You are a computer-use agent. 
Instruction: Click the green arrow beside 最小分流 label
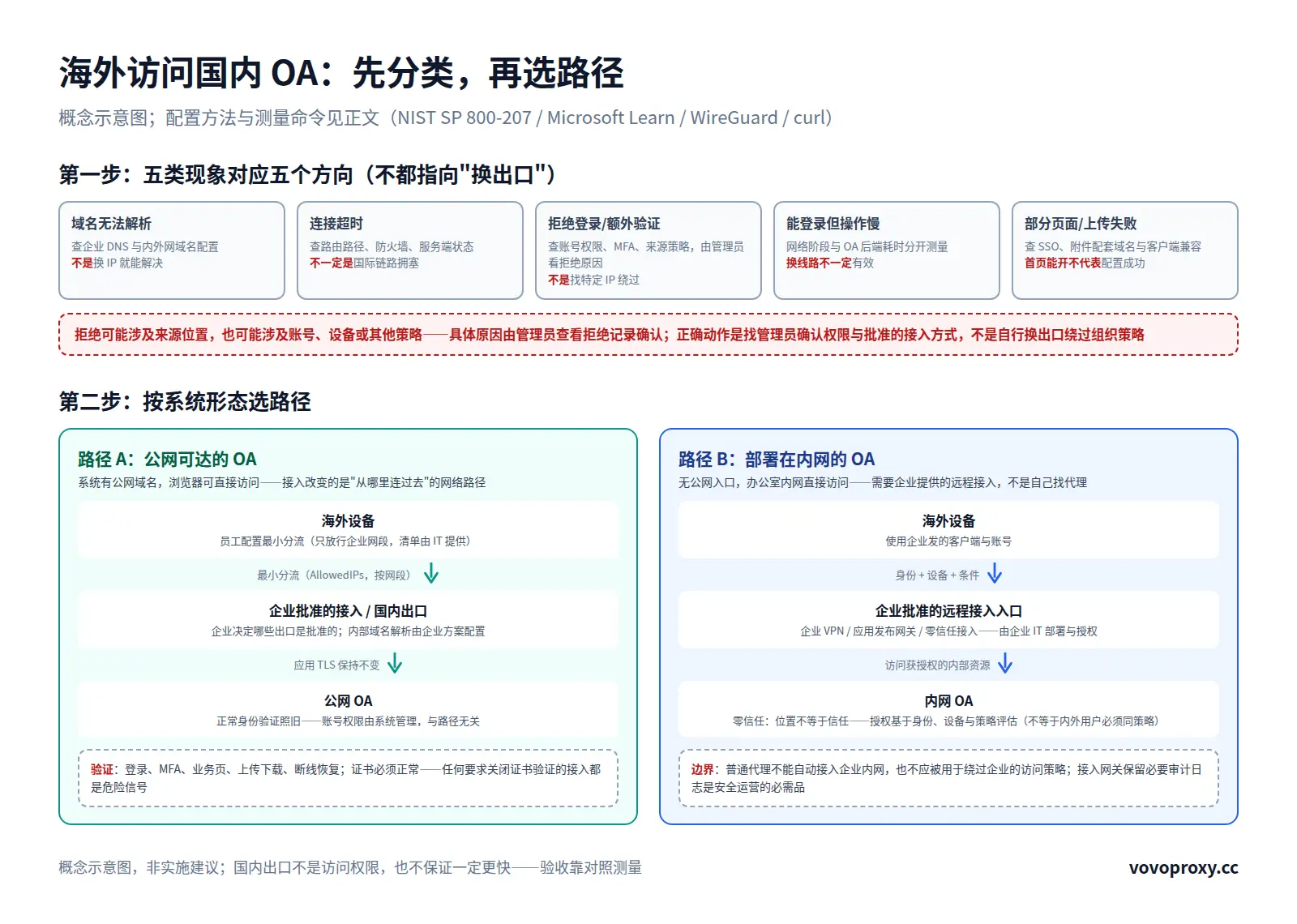(x=431, y=574)
